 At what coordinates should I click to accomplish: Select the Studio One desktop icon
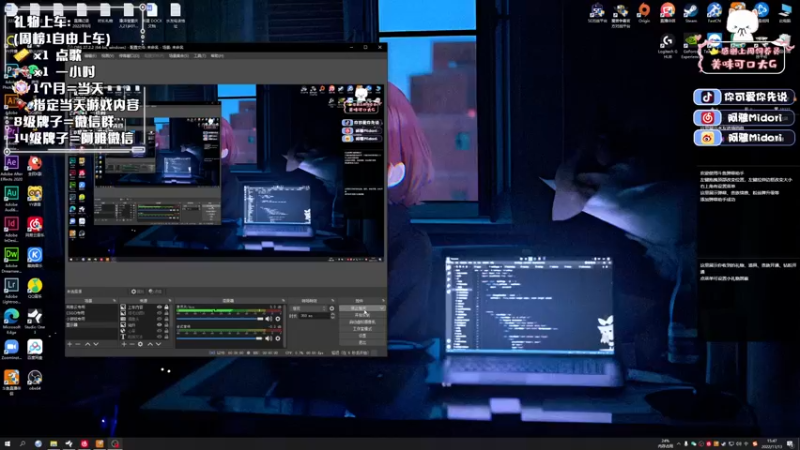point(35,321)
